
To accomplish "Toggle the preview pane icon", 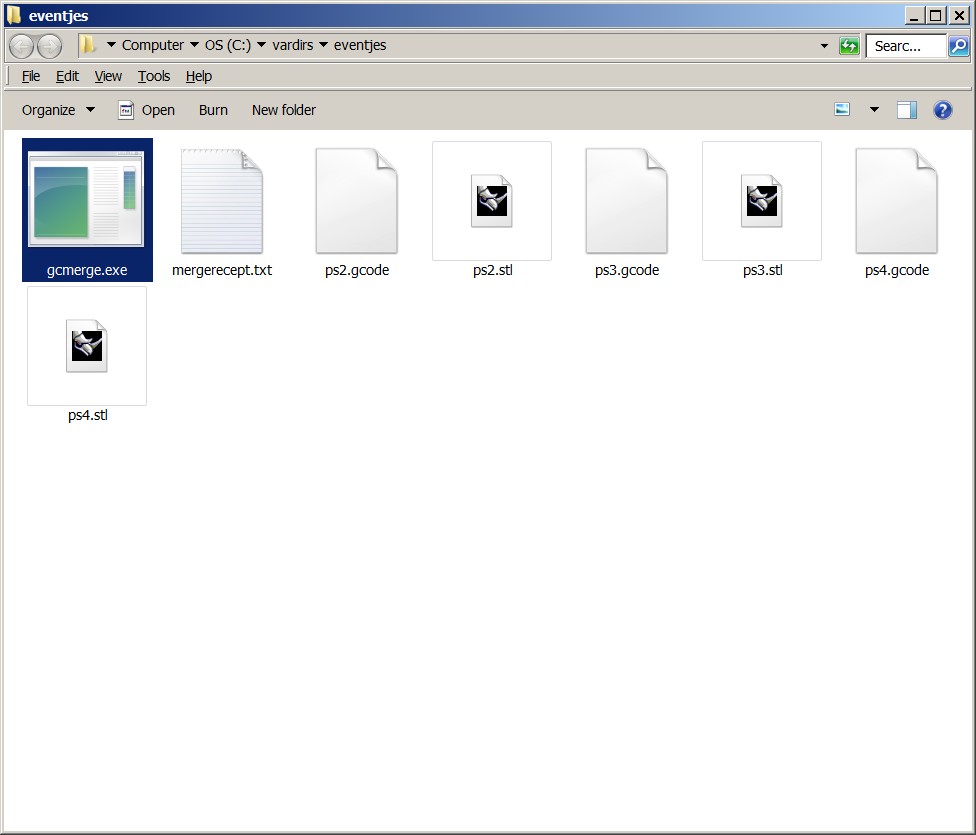I will coord(906,110).
